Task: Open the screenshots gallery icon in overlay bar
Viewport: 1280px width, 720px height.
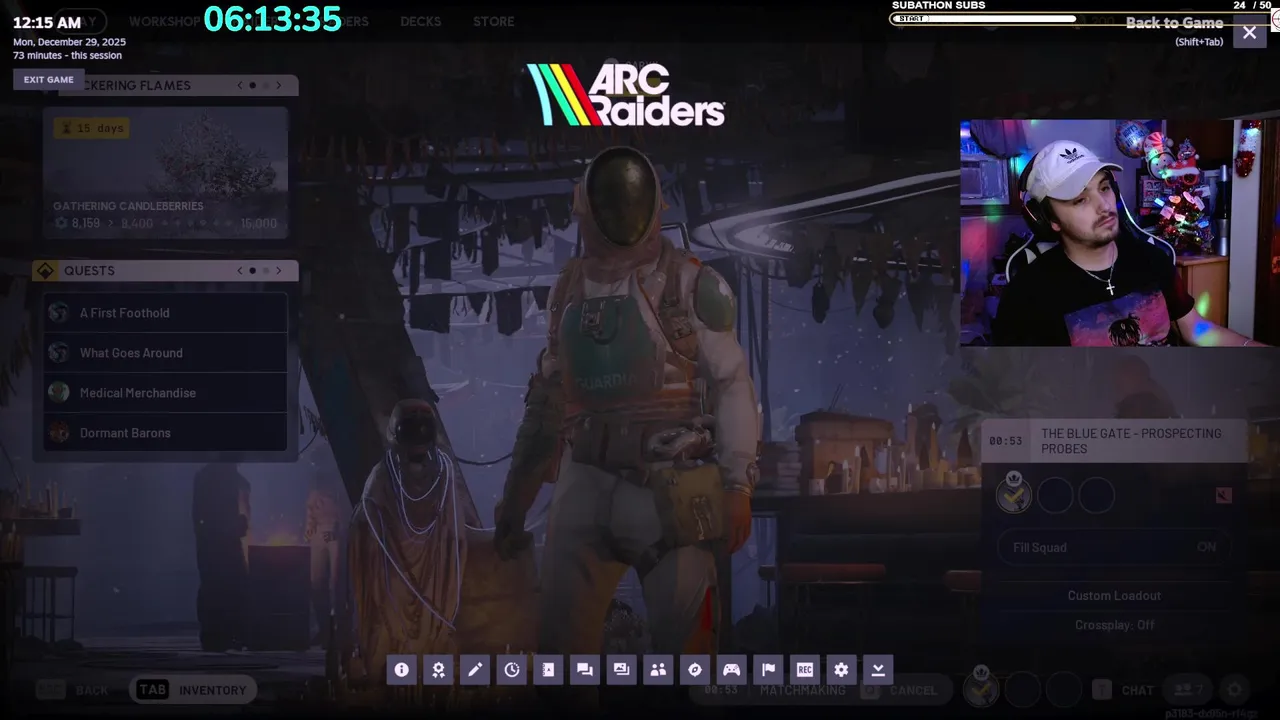Action: 621,670
